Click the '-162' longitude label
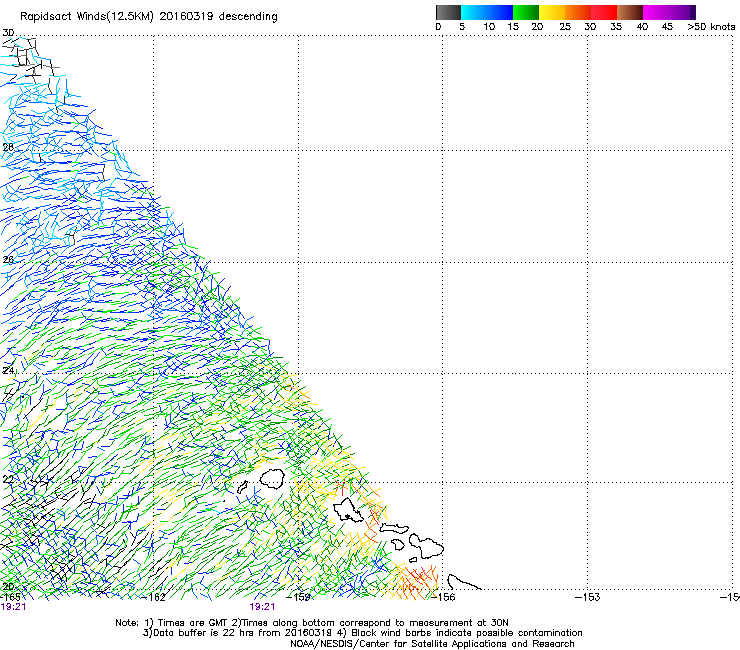Viewport: 740px width, 650px height. [x=155, y=597]
